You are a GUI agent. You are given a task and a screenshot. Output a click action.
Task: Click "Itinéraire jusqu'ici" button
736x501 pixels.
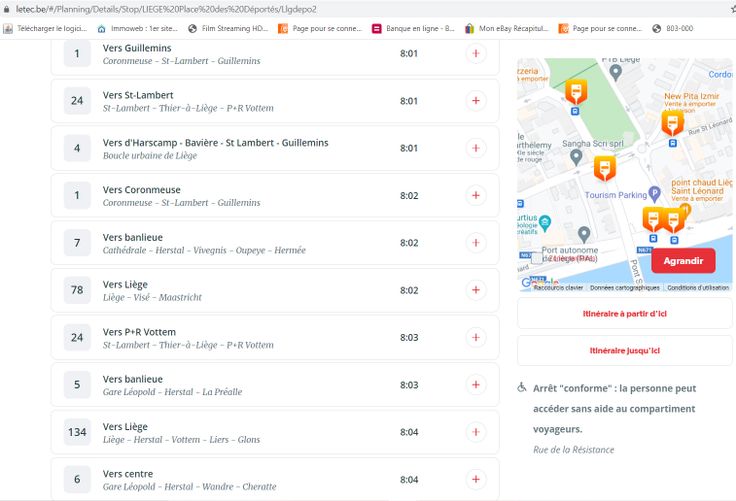coord(624,351)
